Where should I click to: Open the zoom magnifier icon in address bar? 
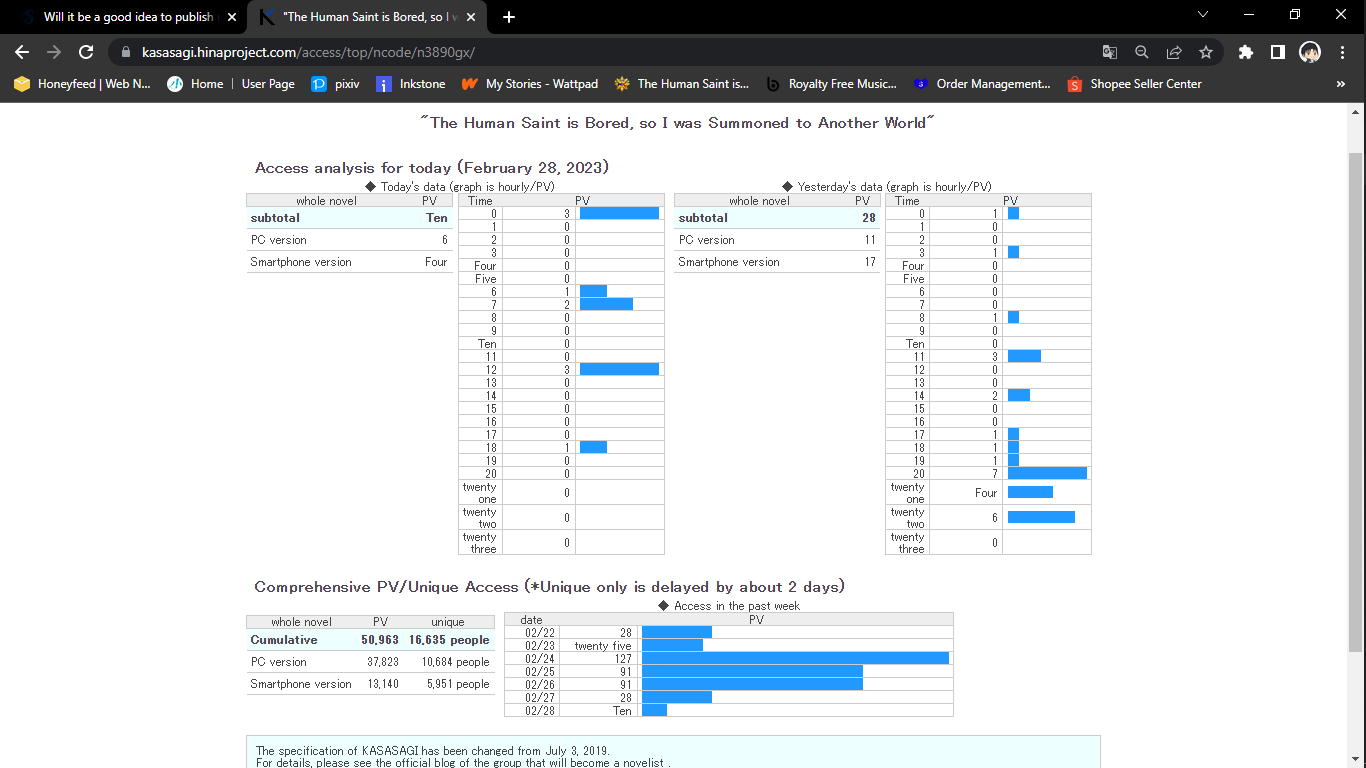pos(1141,52)
